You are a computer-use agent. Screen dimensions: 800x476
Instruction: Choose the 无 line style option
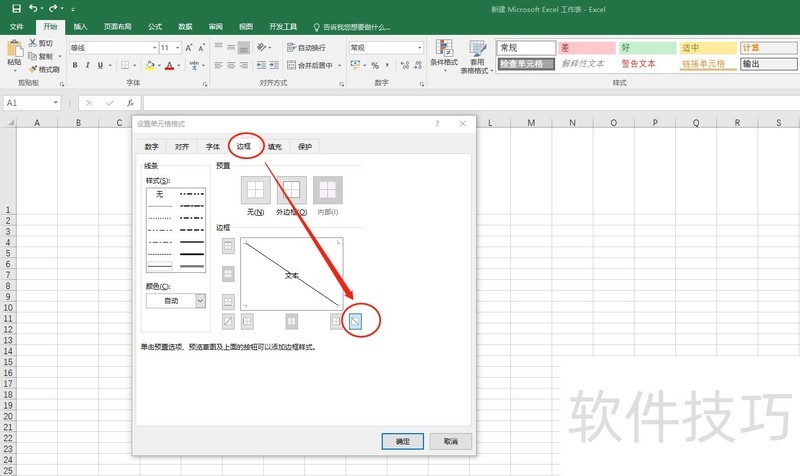click(x=160, y=194)
